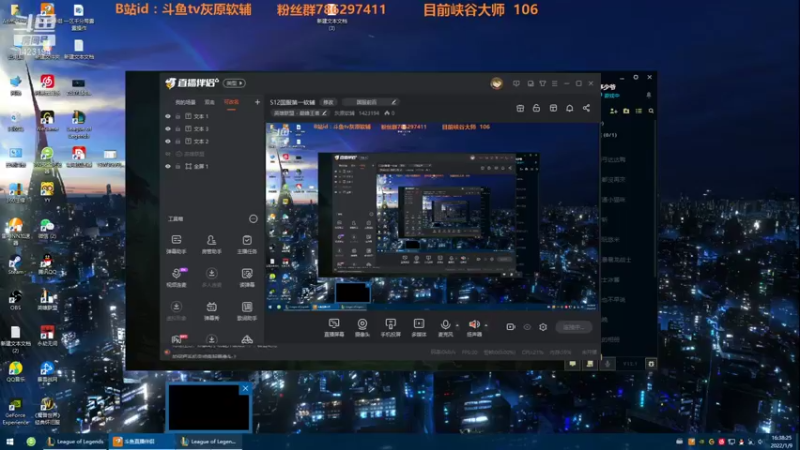Toggle lock on 文本 1 layer
800x450 pixels.
178,116
